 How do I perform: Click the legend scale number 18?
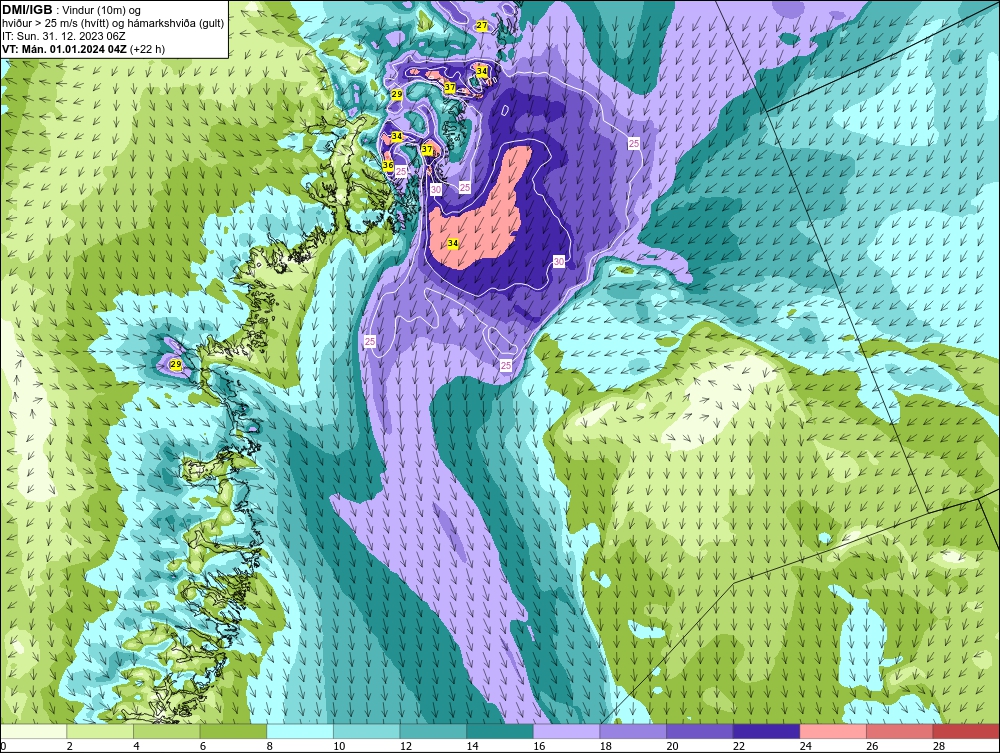(x=605, y=746)
